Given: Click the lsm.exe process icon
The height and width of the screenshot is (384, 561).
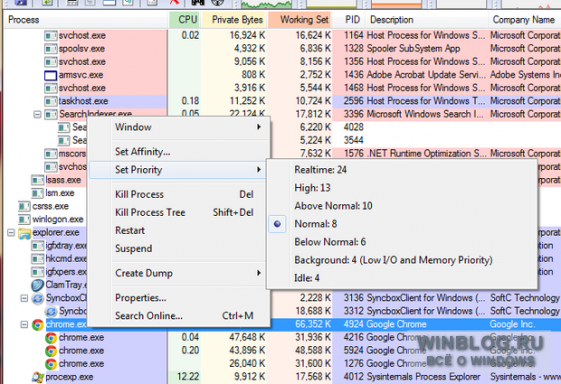Looking at the screenshot, I should 38,193.
